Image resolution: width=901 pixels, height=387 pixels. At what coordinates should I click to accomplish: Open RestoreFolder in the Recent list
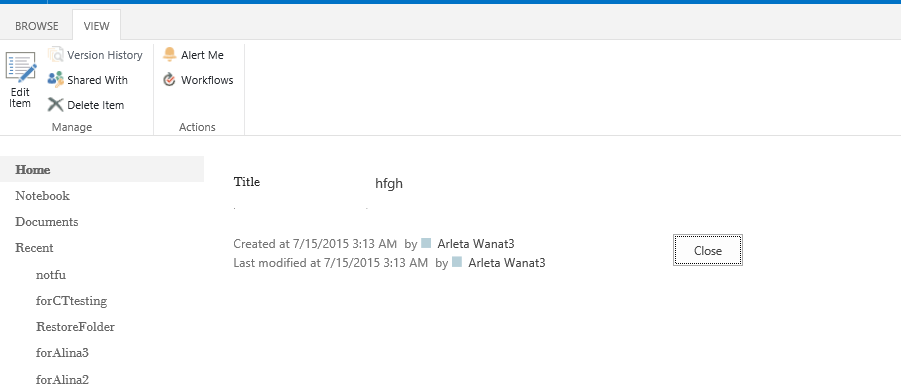click(75, 327)
